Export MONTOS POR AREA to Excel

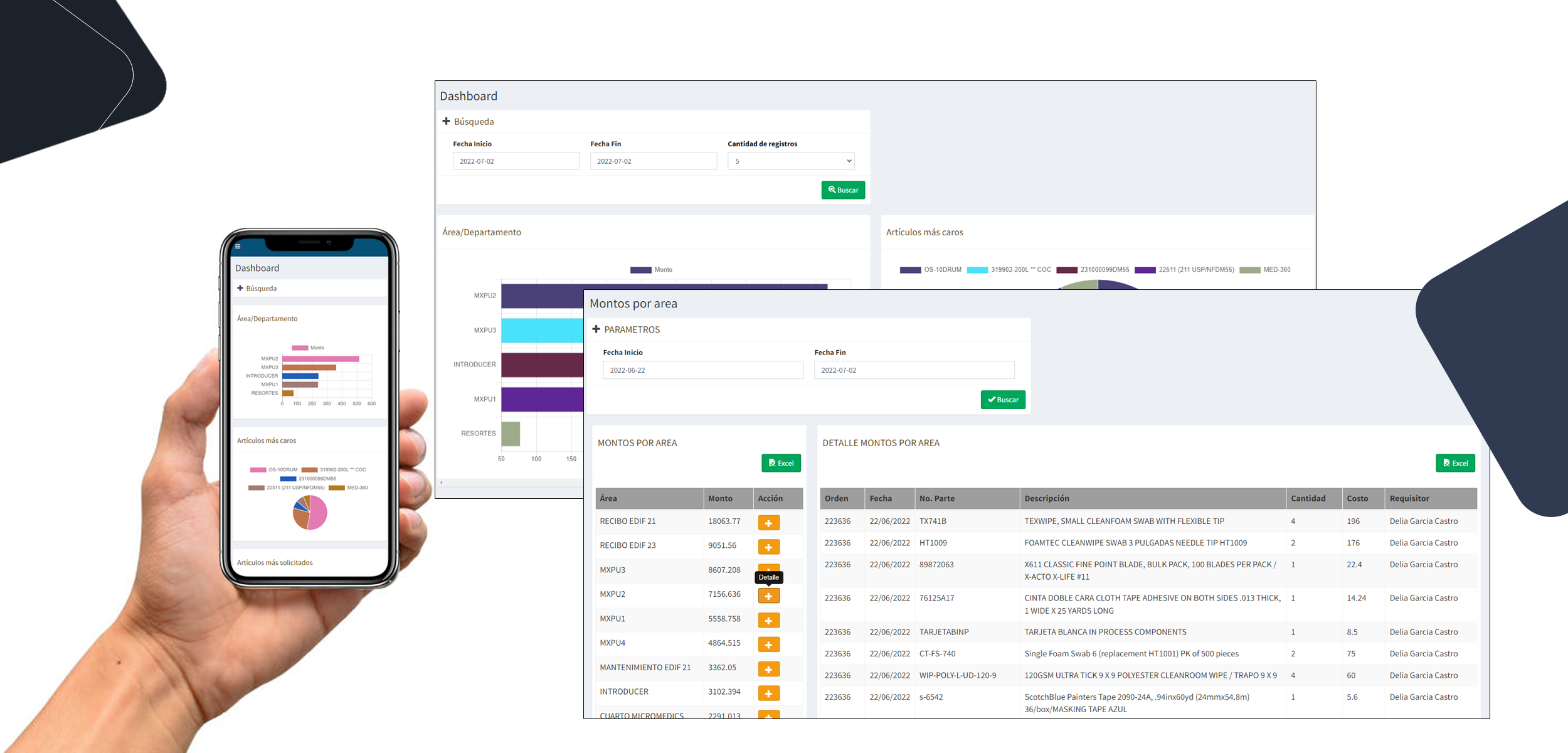point(780,463)
